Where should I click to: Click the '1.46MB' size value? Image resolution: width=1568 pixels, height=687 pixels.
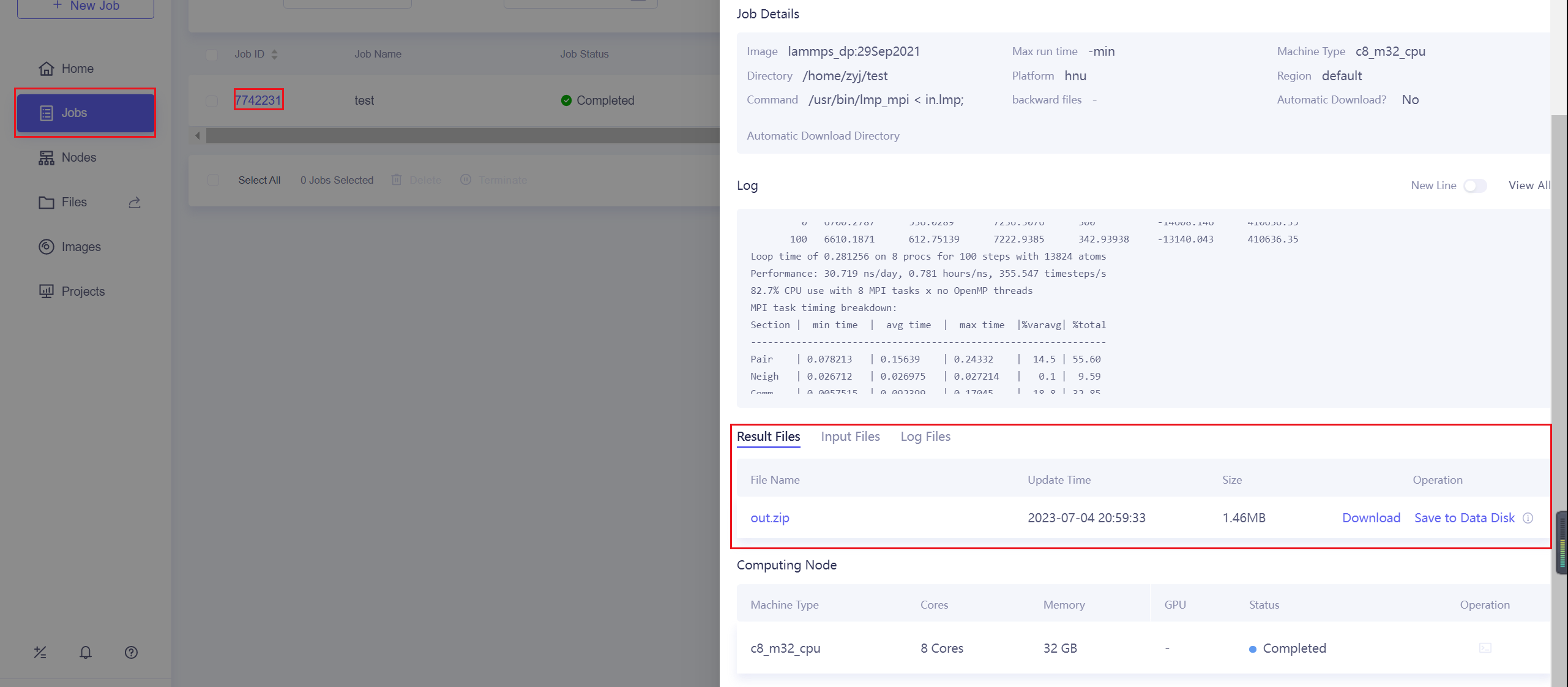click(x=1244, y=518)
